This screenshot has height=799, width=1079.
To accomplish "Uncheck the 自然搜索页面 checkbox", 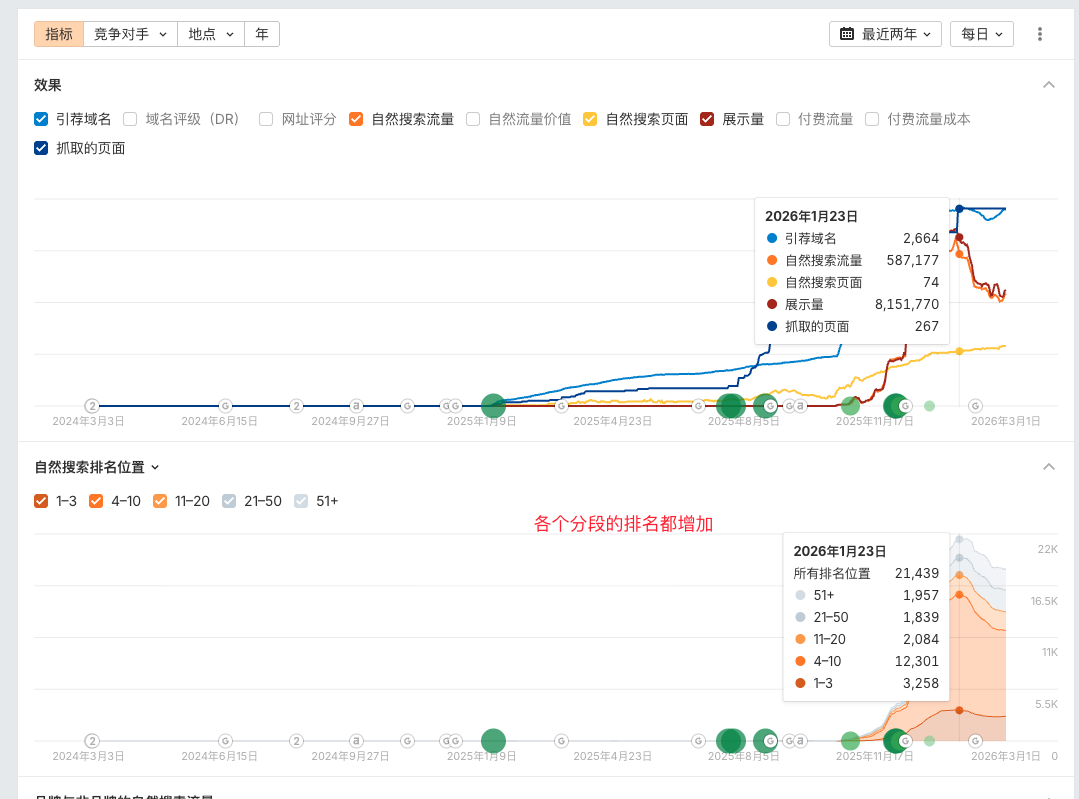I will (x=590, y=119).
